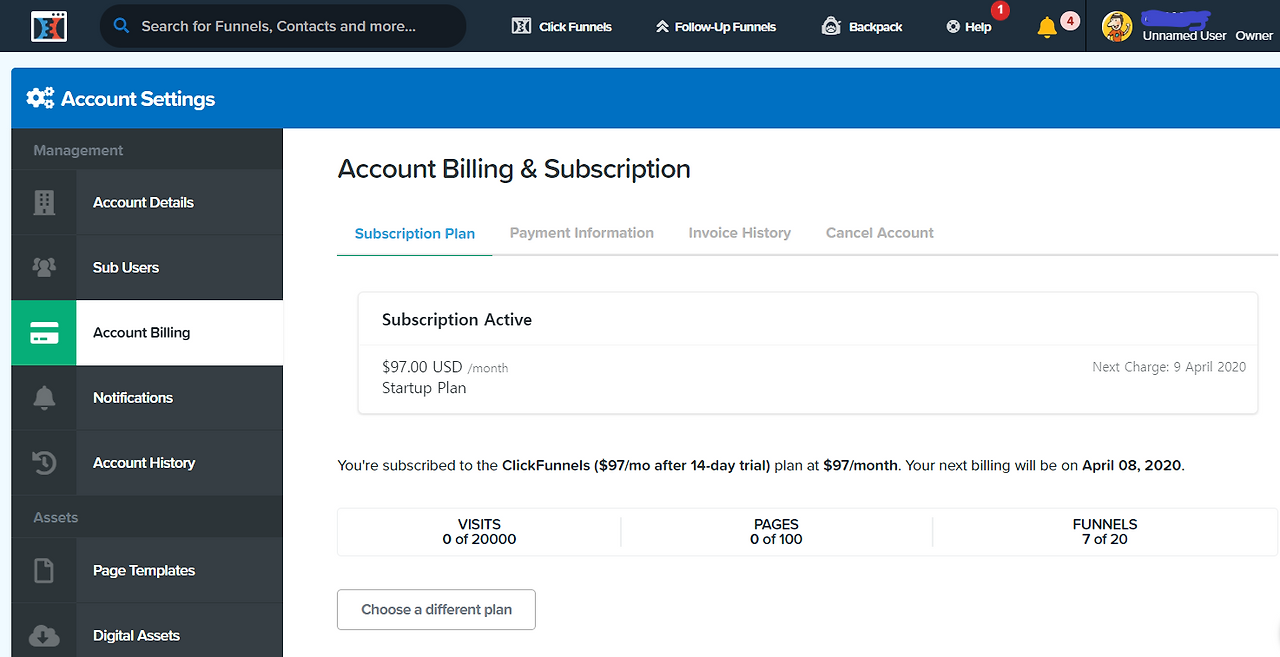Viewport: 1280px width, 657px height.
Task: Click the Choose a different plan button
Action: 436,610
